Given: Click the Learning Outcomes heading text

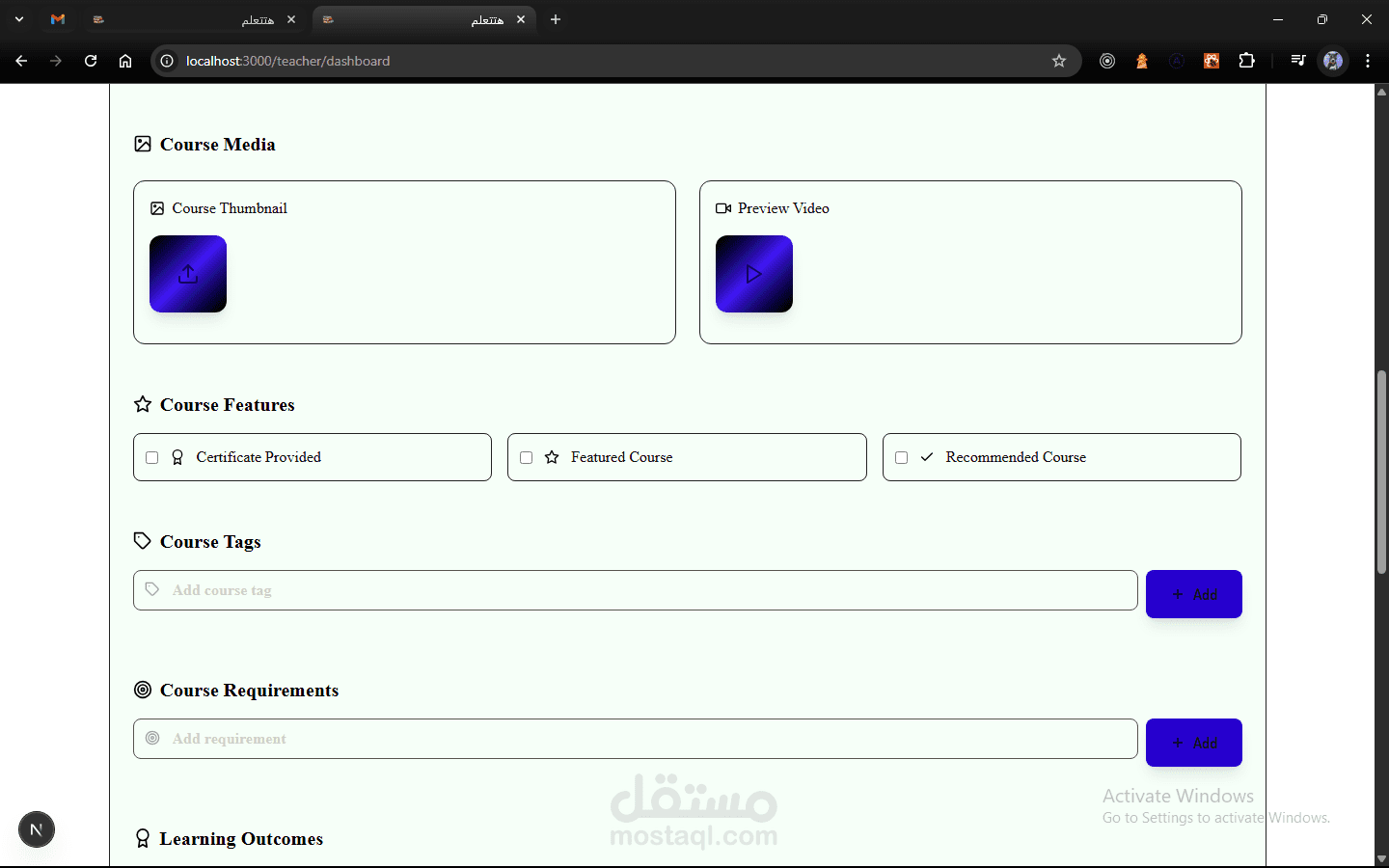Looking at the screenshot, I should (x=241, y=839).
